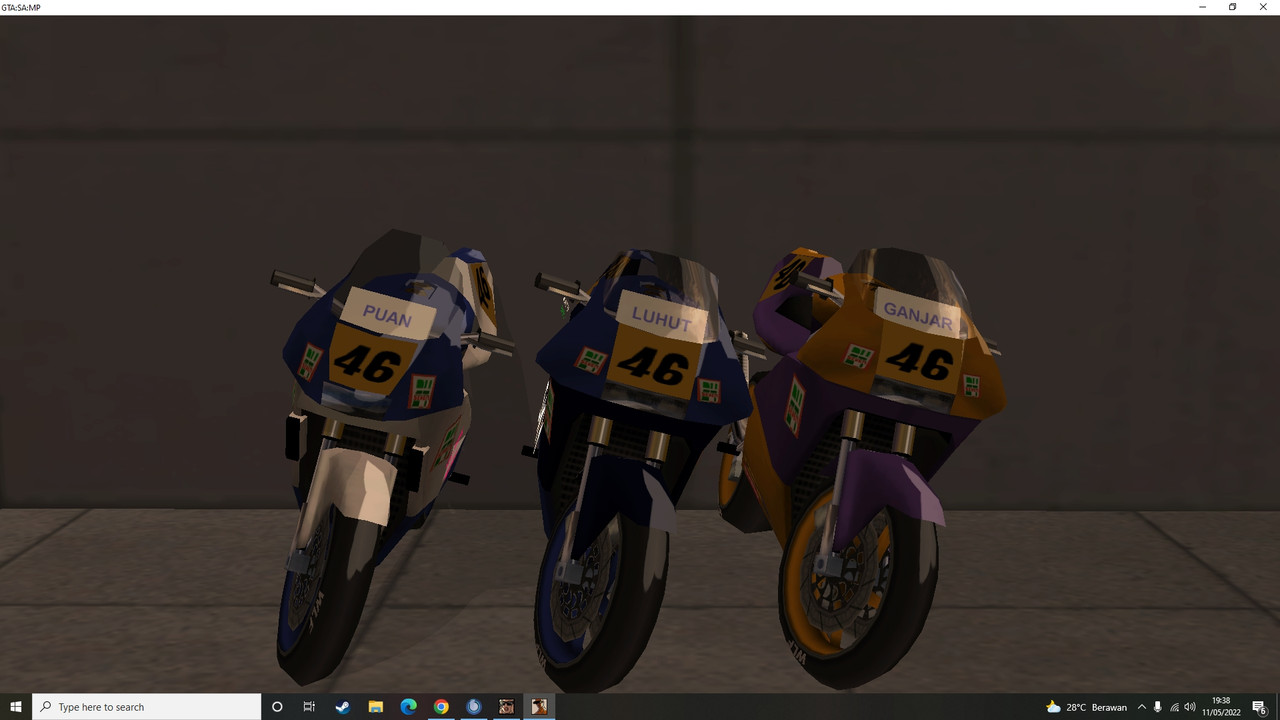Screen dimensions: 1280x720
Task: Minimize the GTA:SA:MP window
Action: click(x=1202, y=7)
